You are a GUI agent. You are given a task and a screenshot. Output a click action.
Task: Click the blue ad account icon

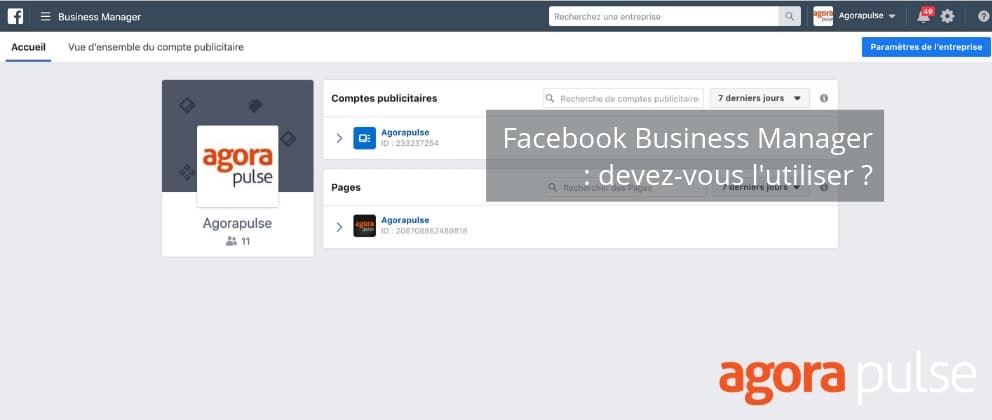coord(364,138)
